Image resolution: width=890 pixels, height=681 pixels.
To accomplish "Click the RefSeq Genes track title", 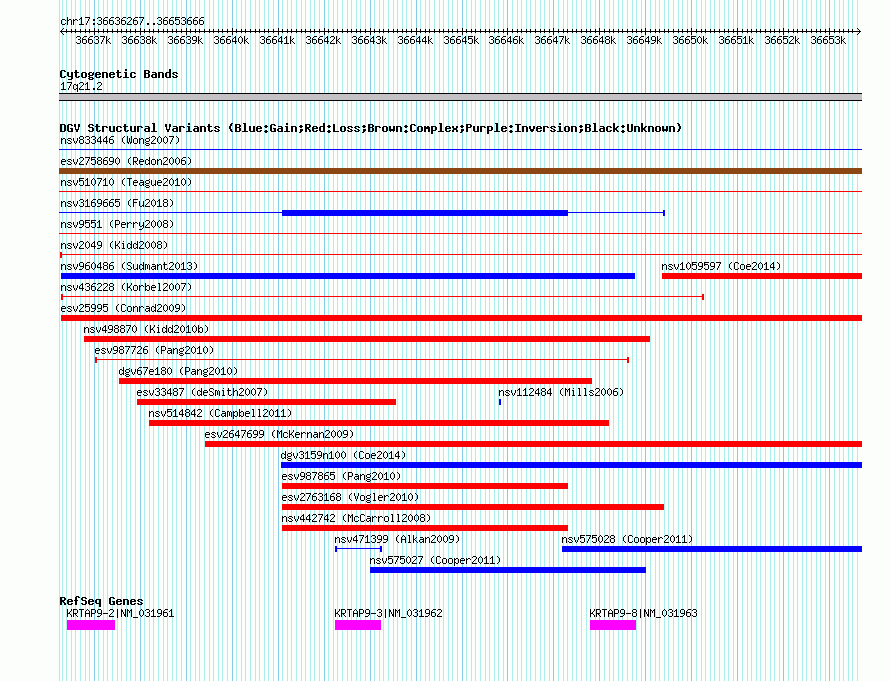I will [x=101, y=600].
